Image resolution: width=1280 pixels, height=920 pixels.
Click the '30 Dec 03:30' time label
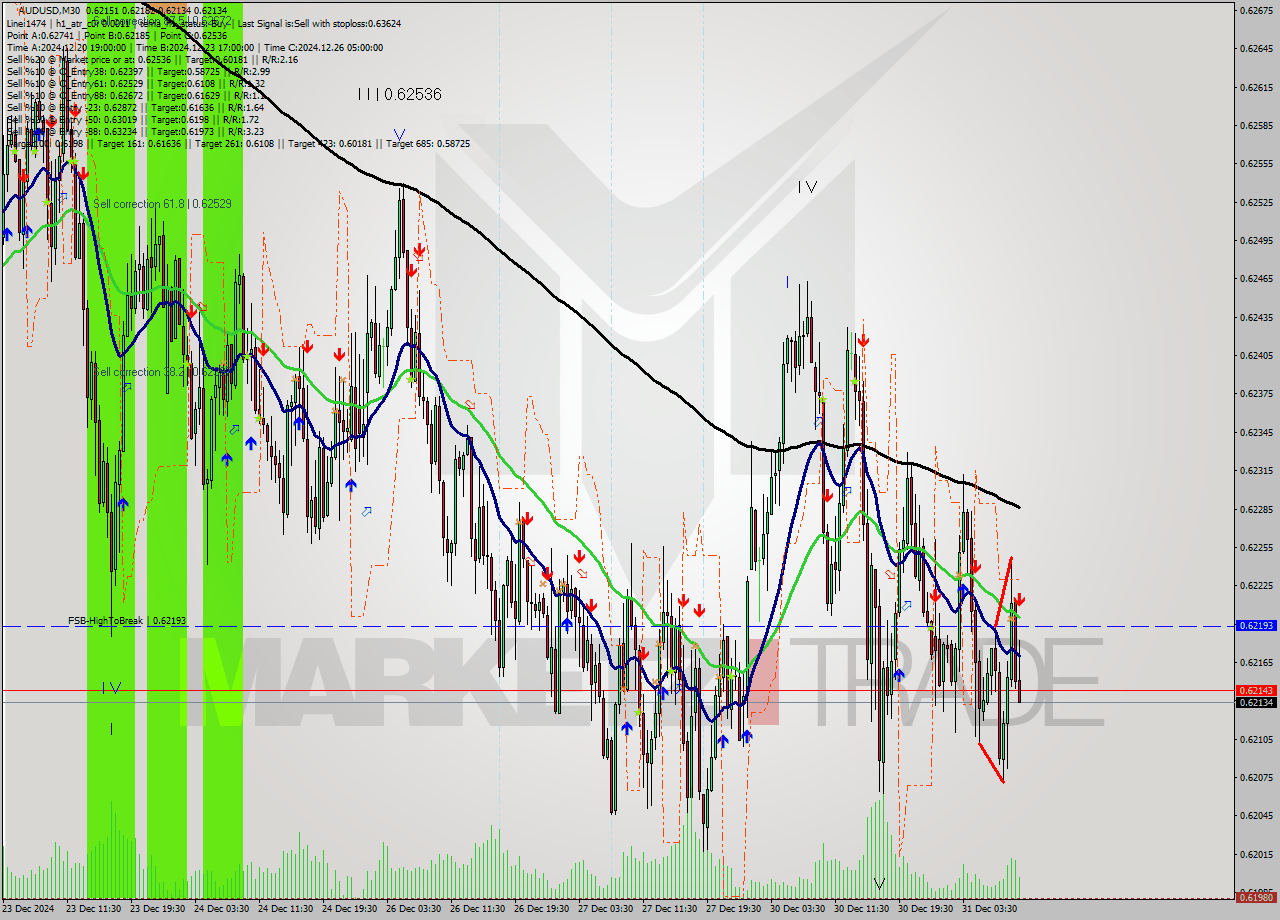click(x=798, y=909)
